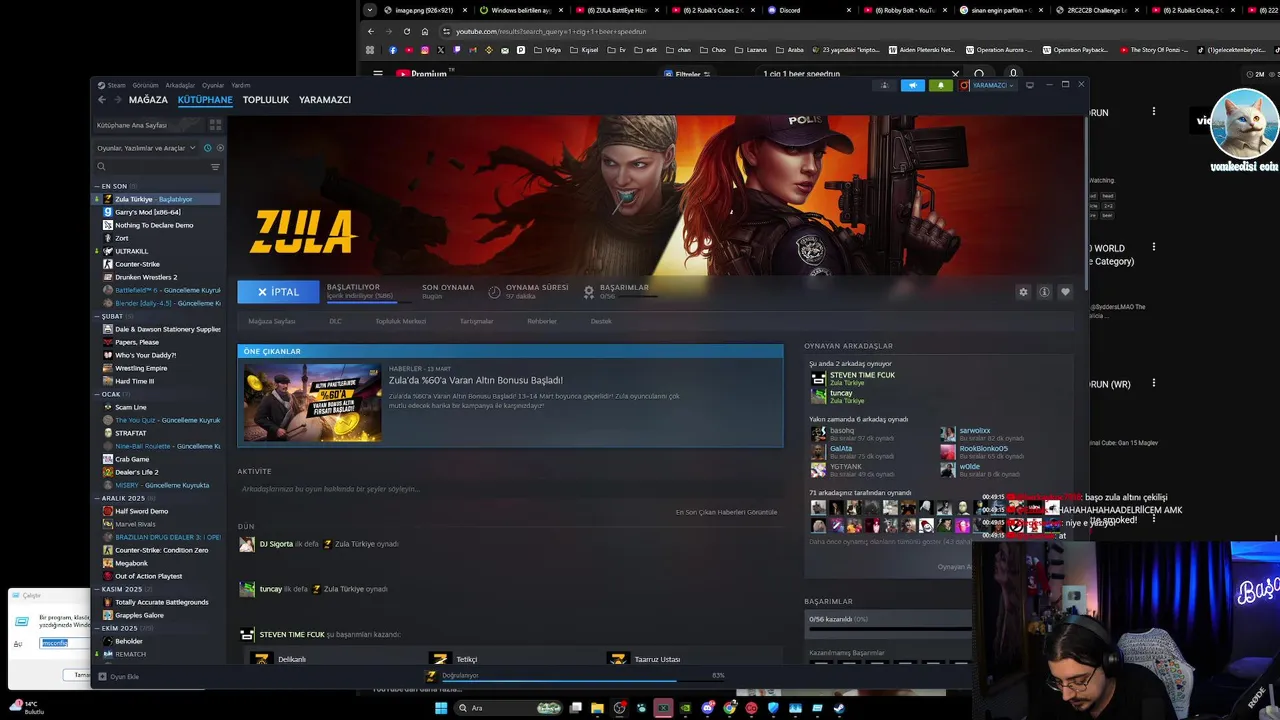The width and height of the screenshot is (1280, 720).
Task: Open the Steam menu
Action: coord(111,85)
